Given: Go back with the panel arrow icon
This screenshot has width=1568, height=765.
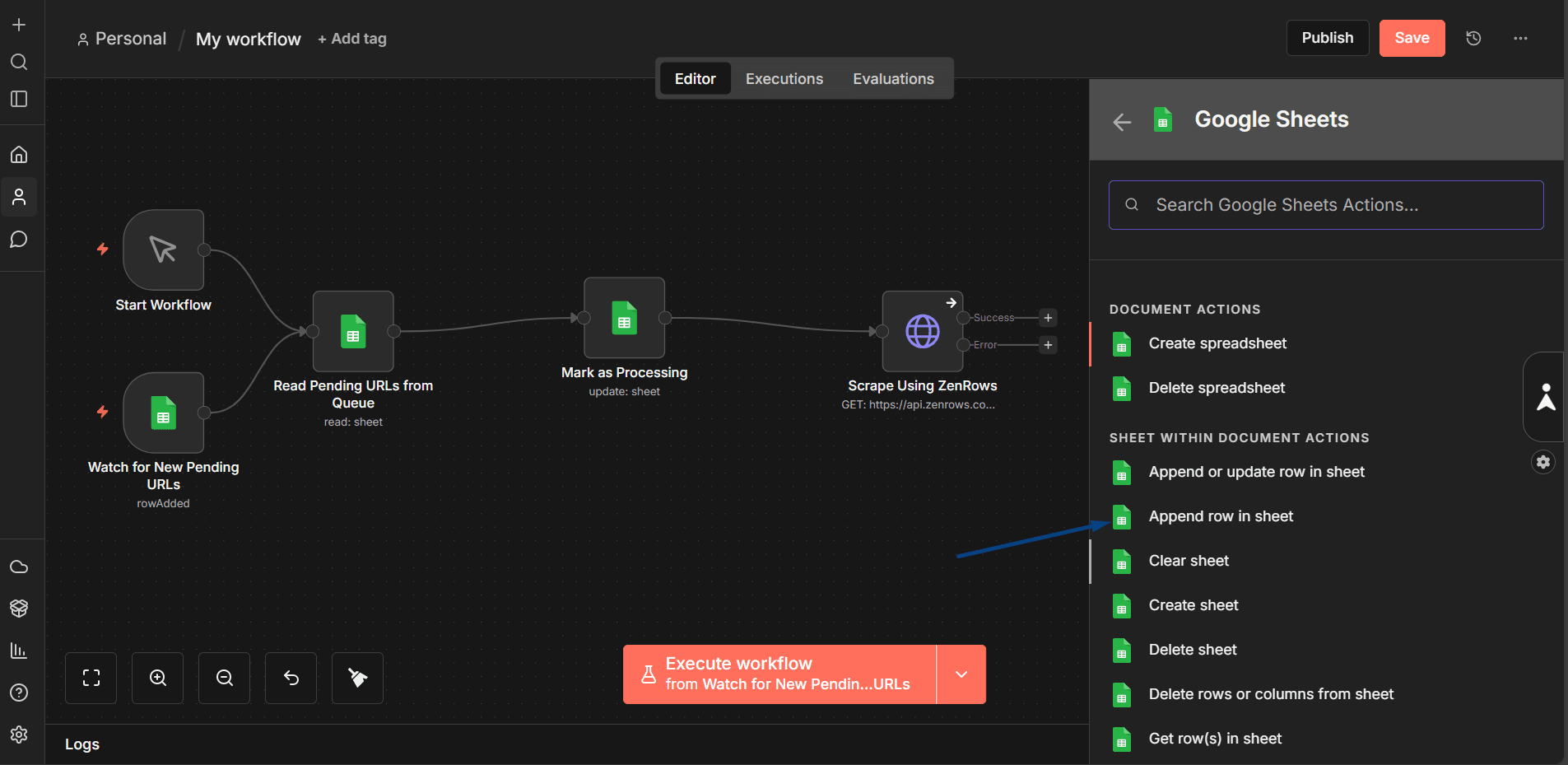Looking at the screenshot, I should click(x=1122, y=122).
